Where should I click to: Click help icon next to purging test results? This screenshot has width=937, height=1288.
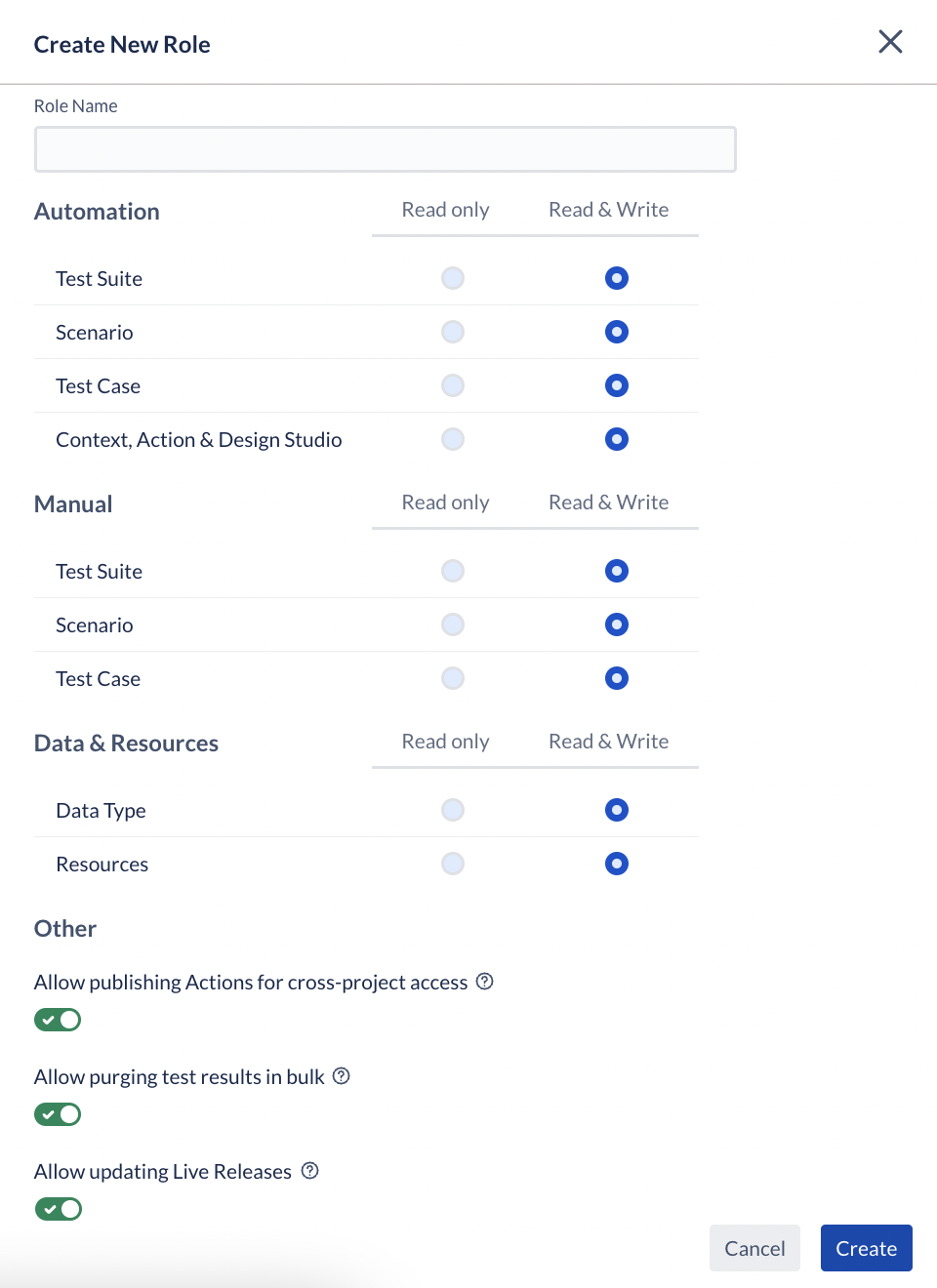341,1076
